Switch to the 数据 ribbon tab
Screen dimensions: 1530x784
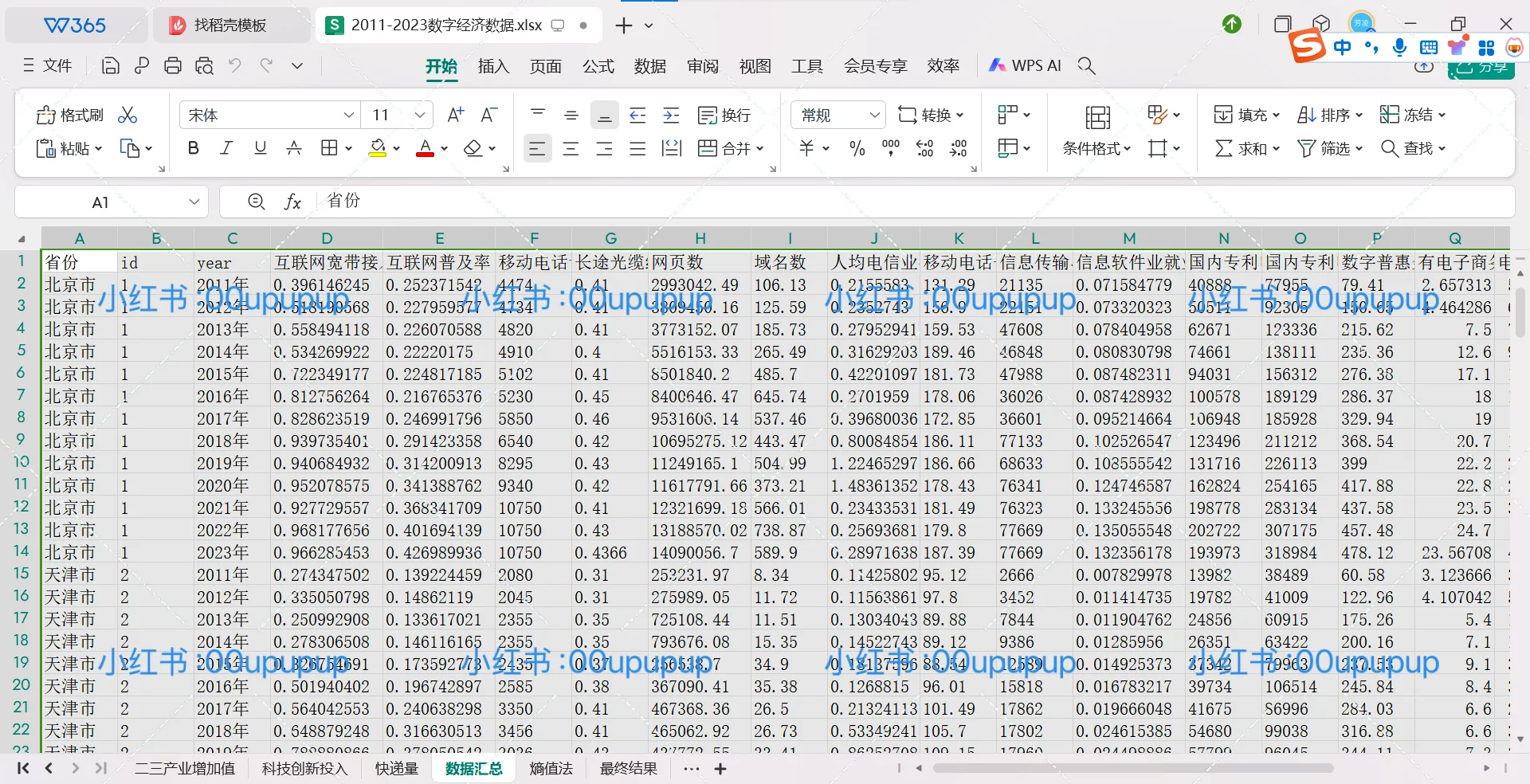[650, 66]
